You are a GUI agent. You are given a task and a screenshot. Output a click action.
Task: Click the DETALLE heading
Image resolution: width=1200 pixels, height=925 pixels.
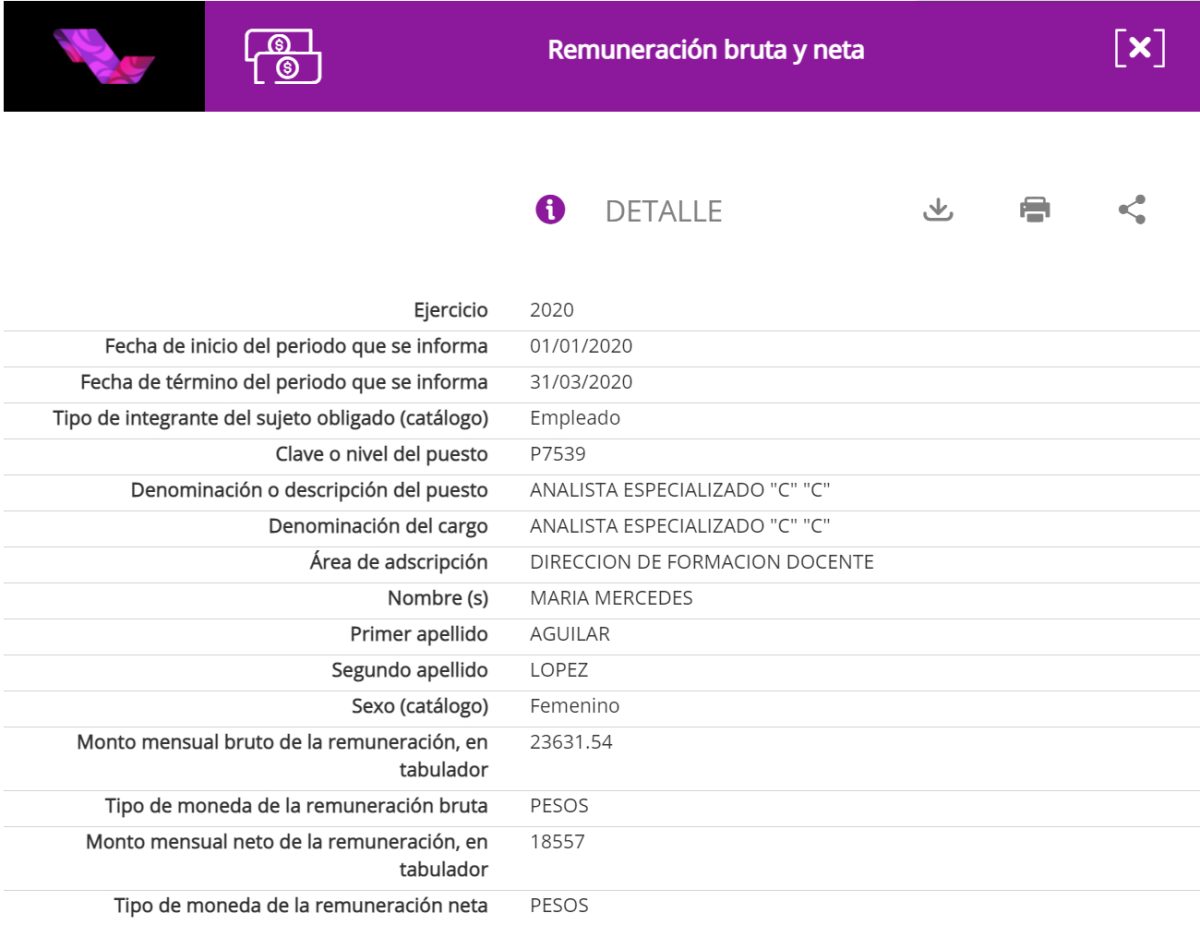tap(664, 211)
